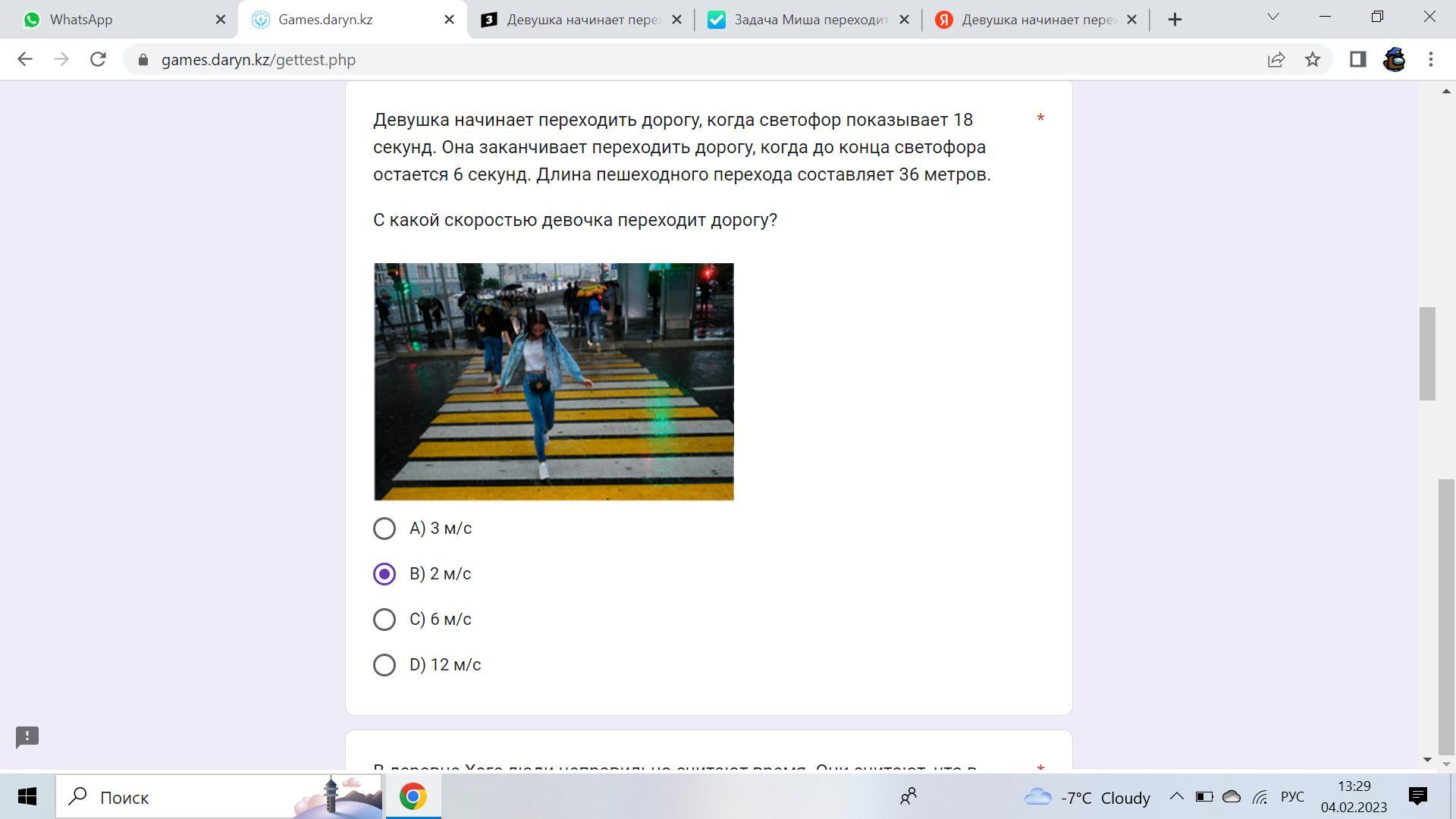Screen dimensions: 1456x819
Task: Expand the tab search dropdown
Action: pyautogui.click(x=1273, y=17)
